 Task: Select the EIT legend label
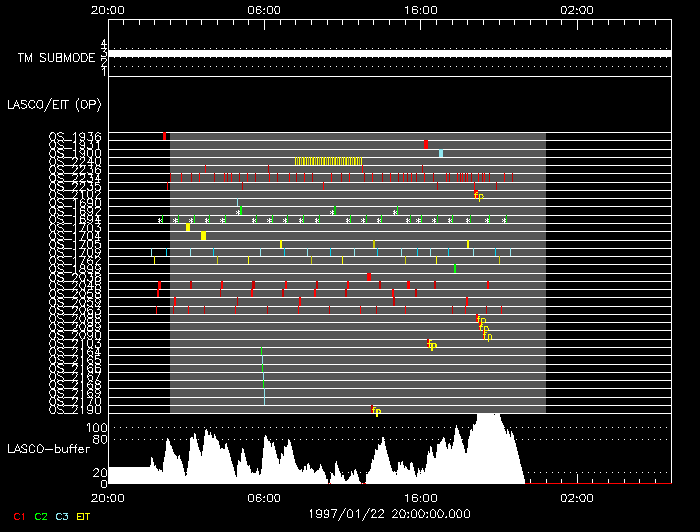84,516
